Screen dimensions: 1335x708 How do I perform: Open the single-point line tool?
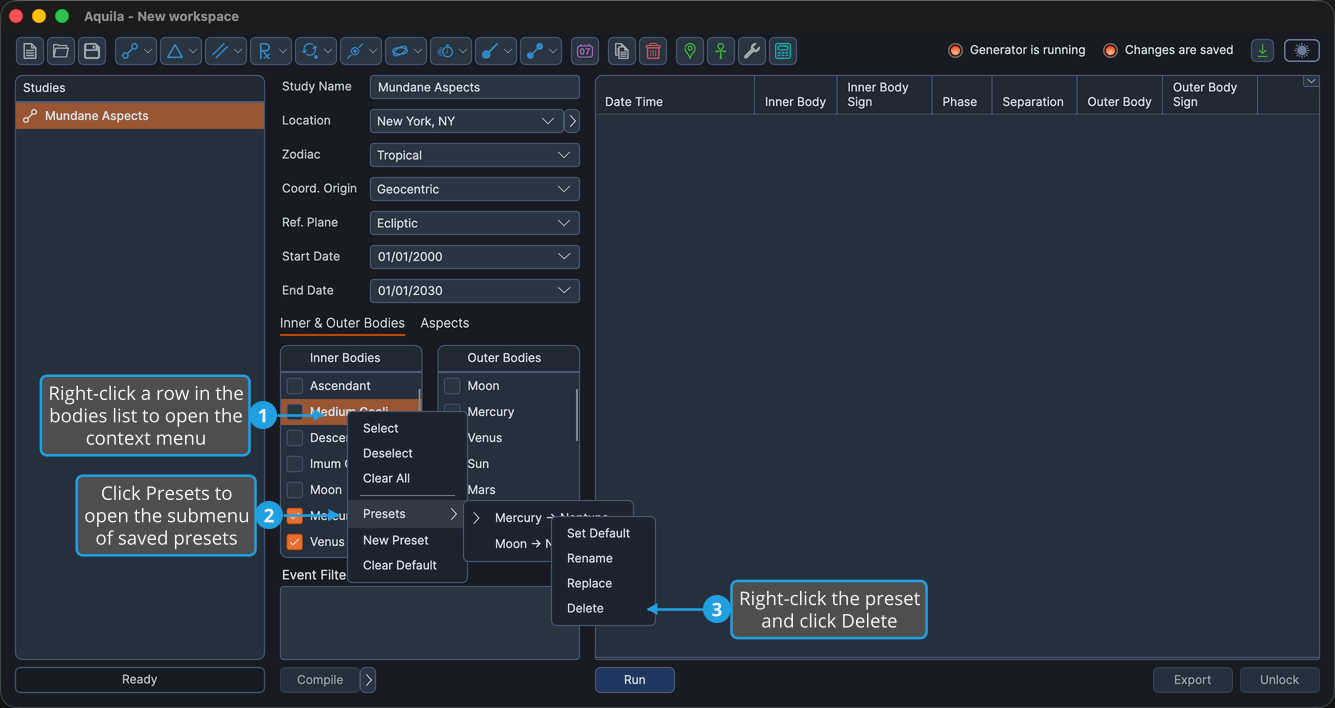[495, 51]
